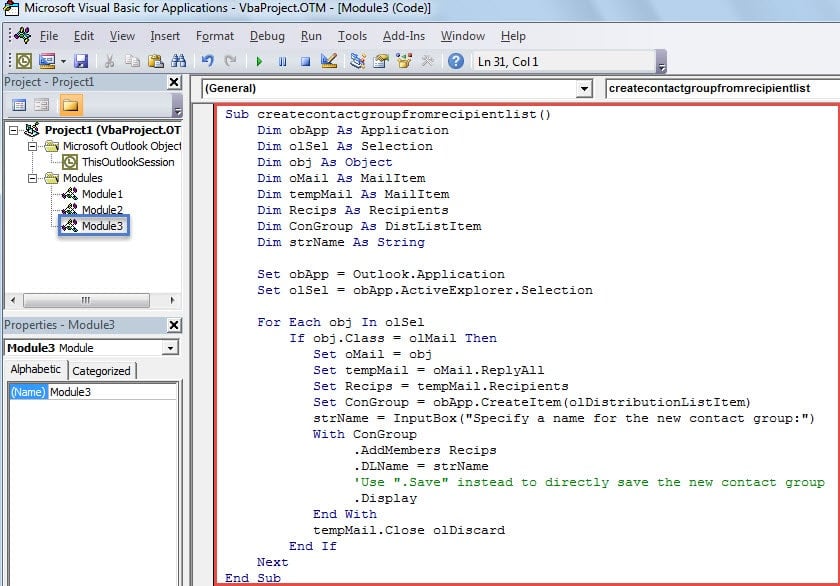840x586 pixels.
Task: Open the Run menu
Action: click(311, 36)
